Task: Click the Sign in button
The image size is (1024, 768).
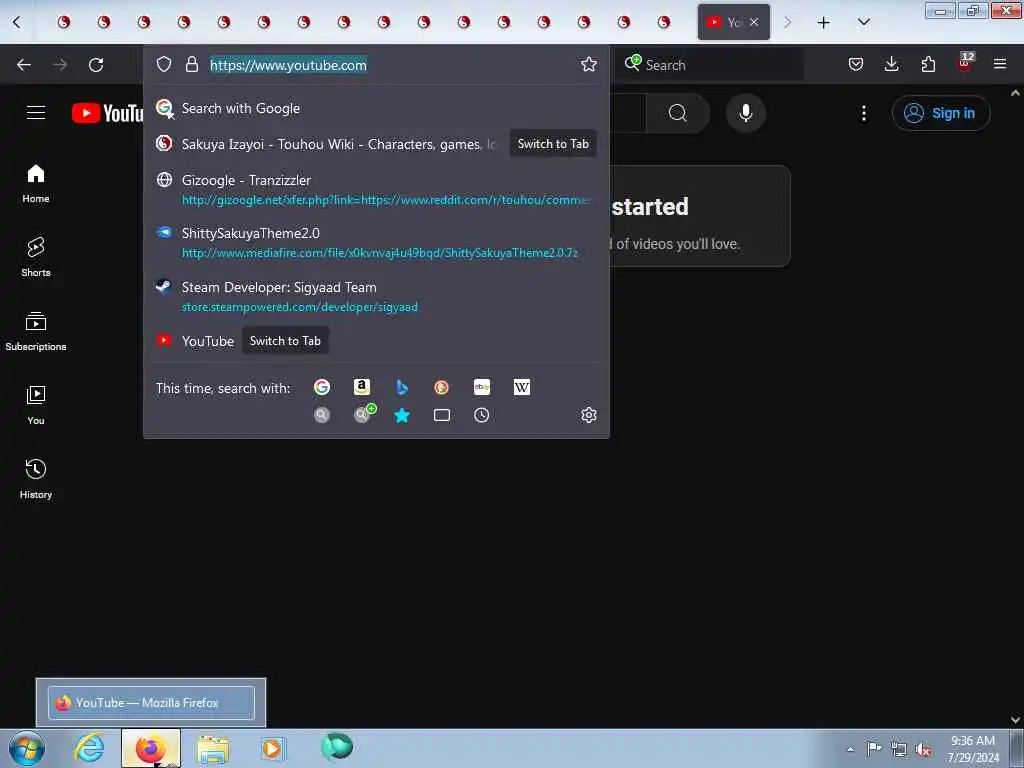Action: click(x=940, y=113)
